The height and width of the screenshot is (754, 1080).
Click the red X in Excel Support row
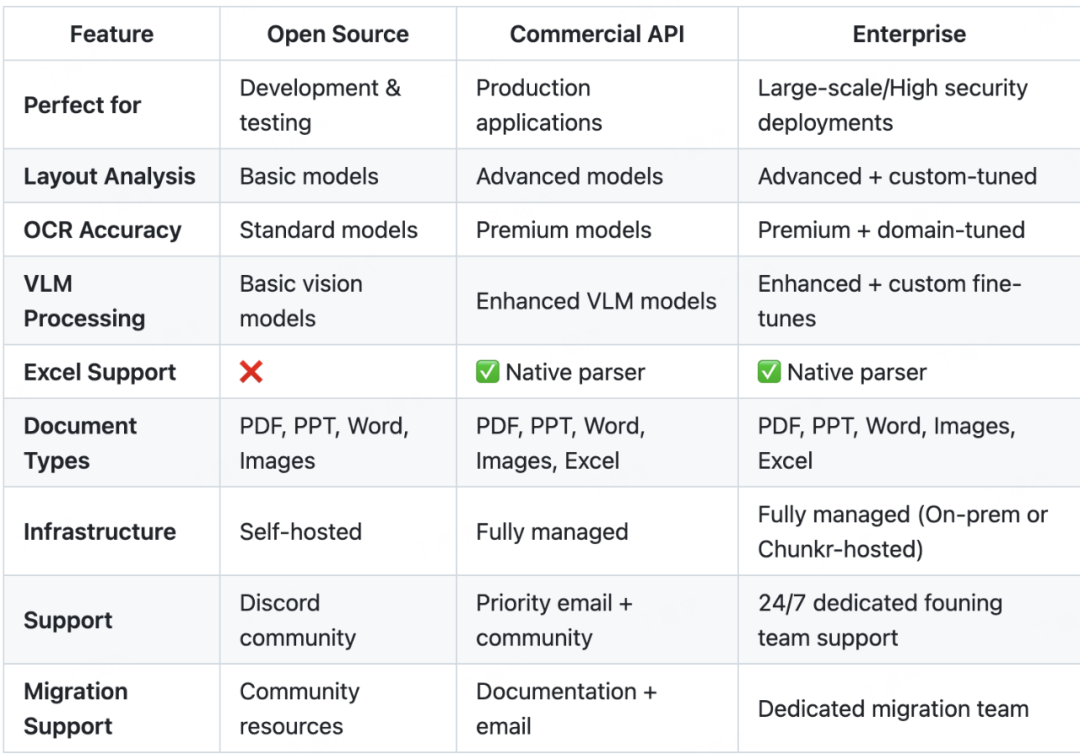click(x=251, y=372)
